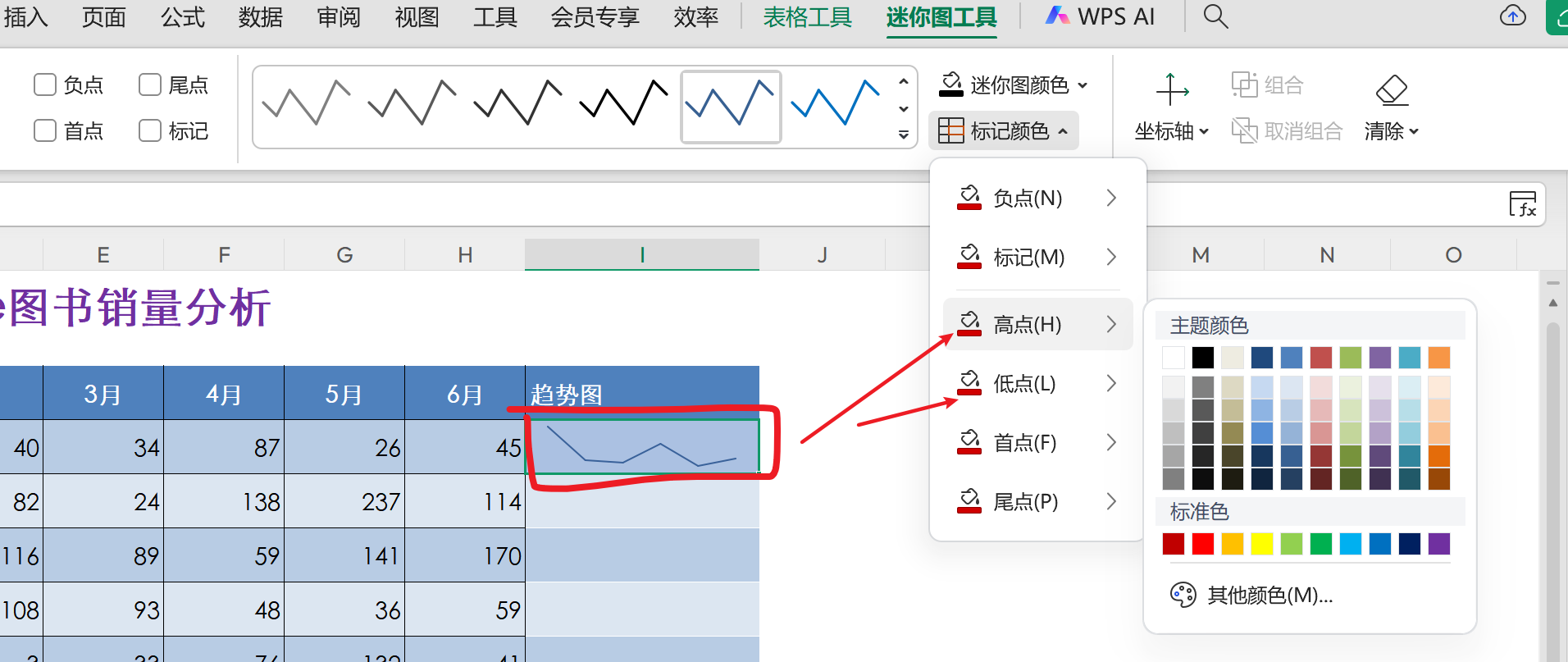Click the axis crosshair icon
Viewport: 1568px width, 662px height.
pos(1172,89)
